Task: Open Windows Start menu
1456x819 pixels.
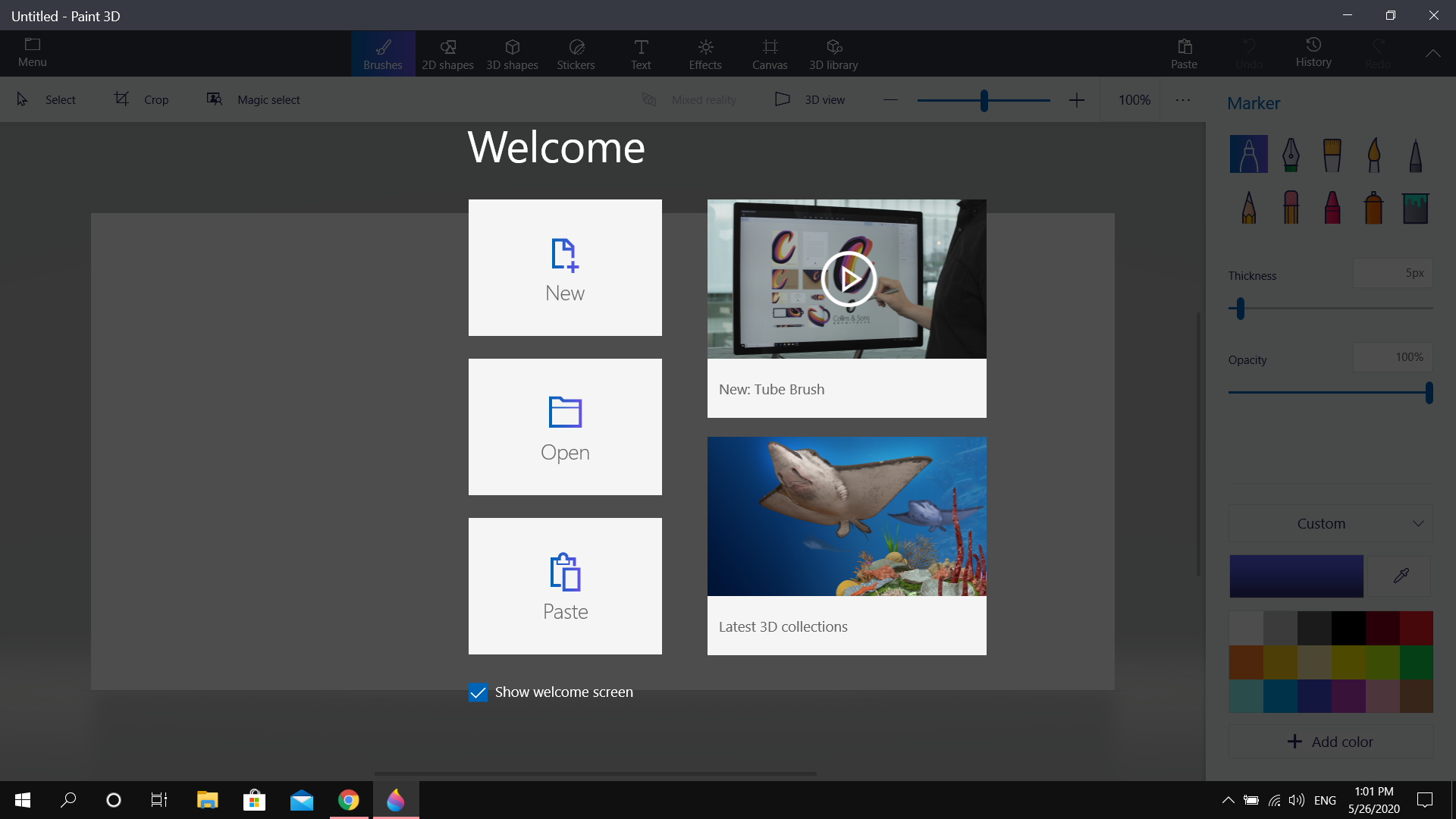Action: (x=23, y=800)
